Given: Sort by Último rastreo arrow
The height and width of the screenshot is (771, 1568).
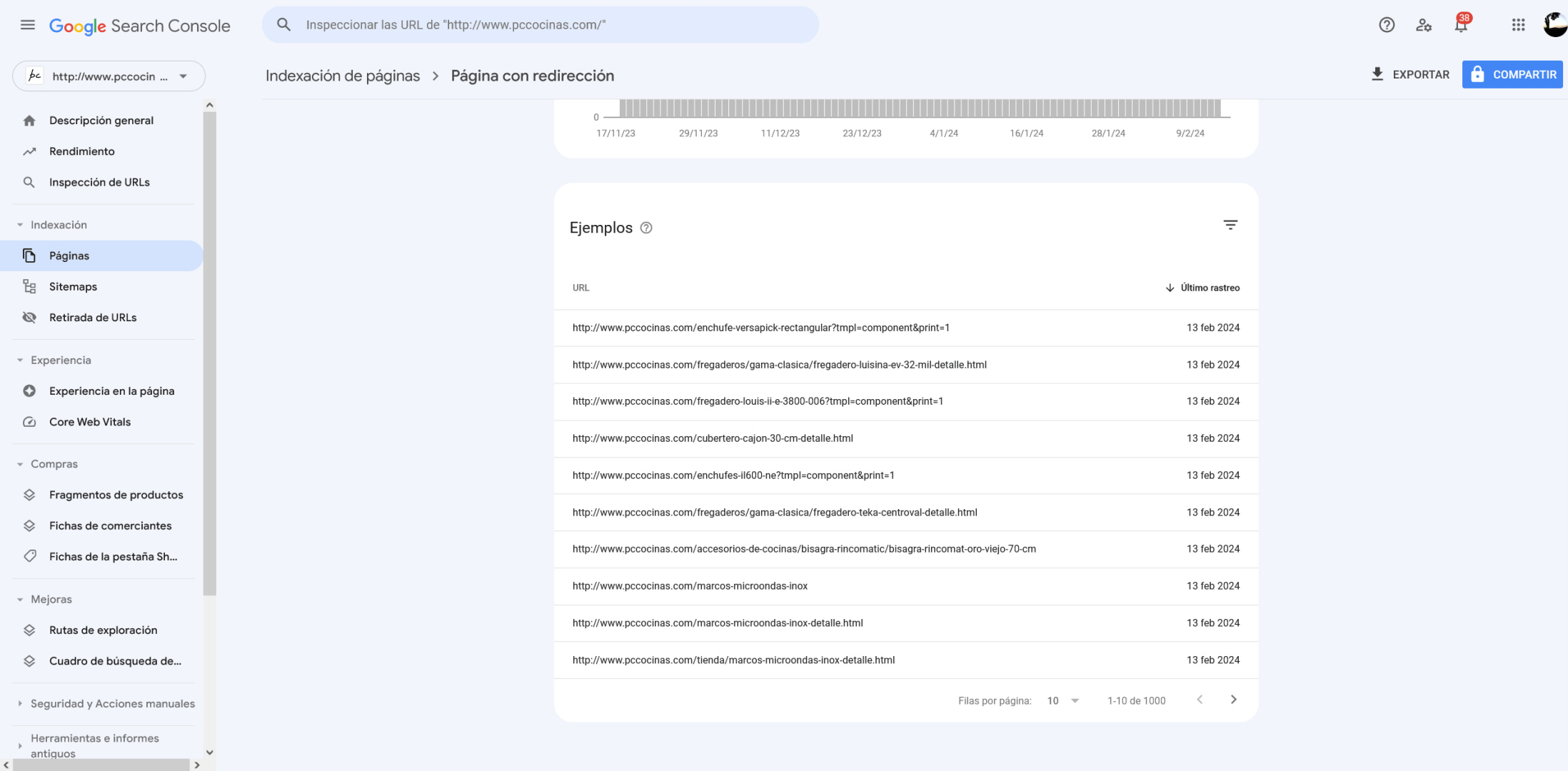Looking at the screenshot, I should (x=1170, y=288).
